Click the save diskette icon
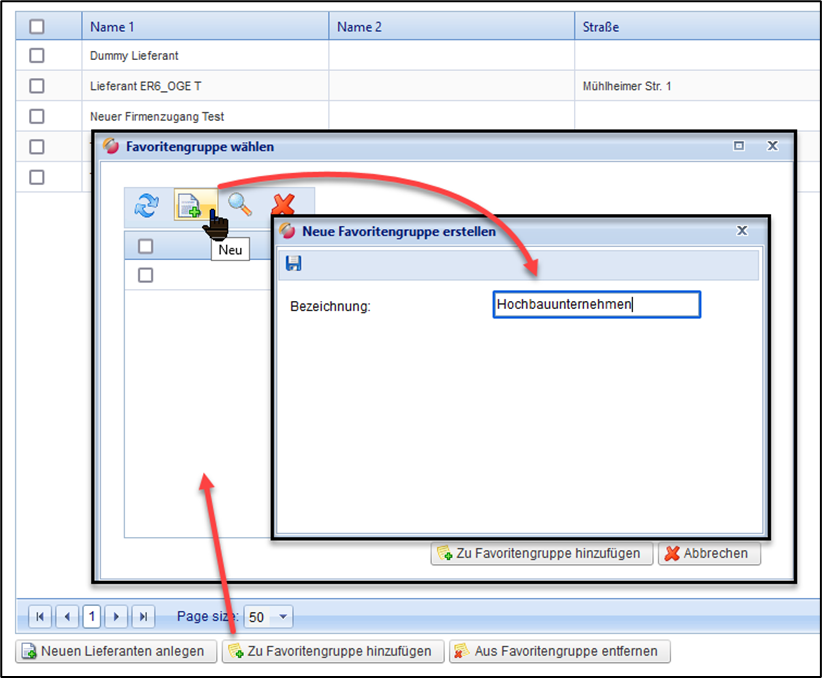The height and width of the screenshot is (678, 822). click(x=294, y=263)
